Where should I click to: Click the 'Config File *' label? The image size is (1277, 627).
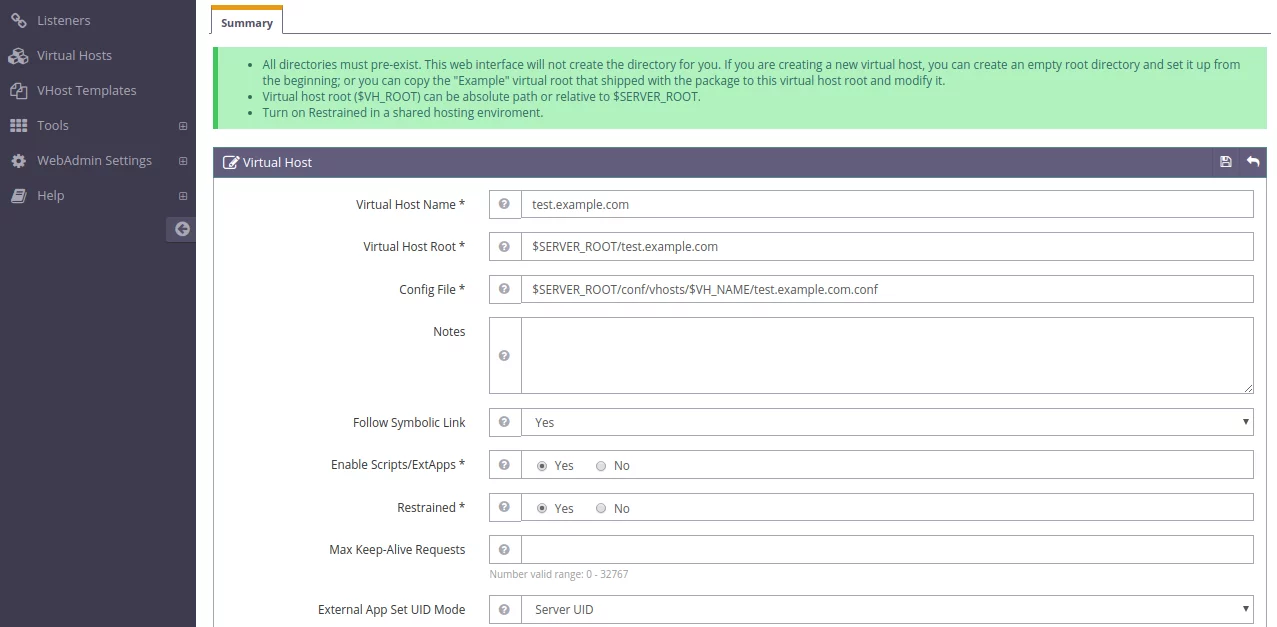432,289
